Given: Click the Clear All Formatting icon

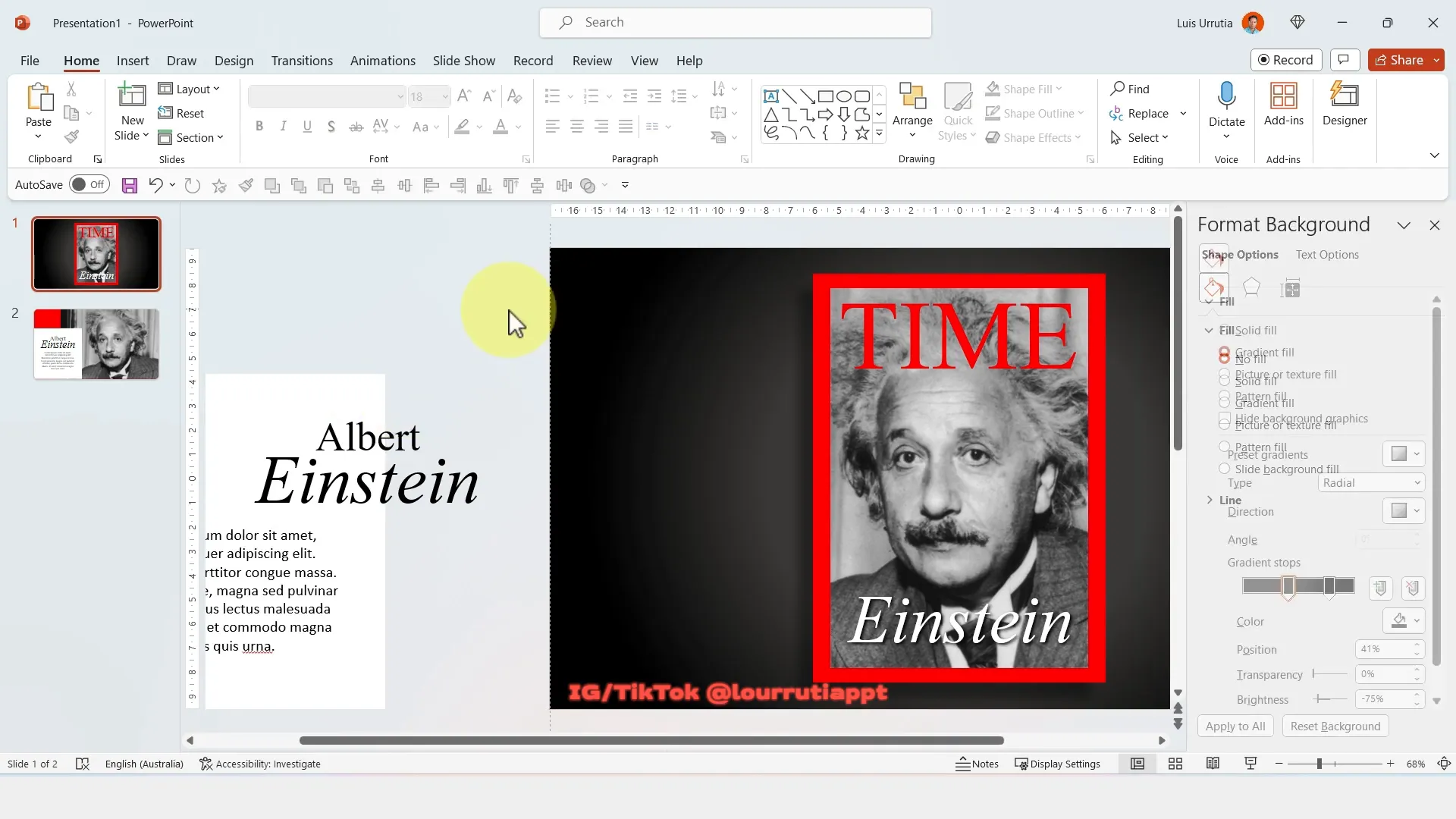Looking at the screenshot, I should (514, 96).
